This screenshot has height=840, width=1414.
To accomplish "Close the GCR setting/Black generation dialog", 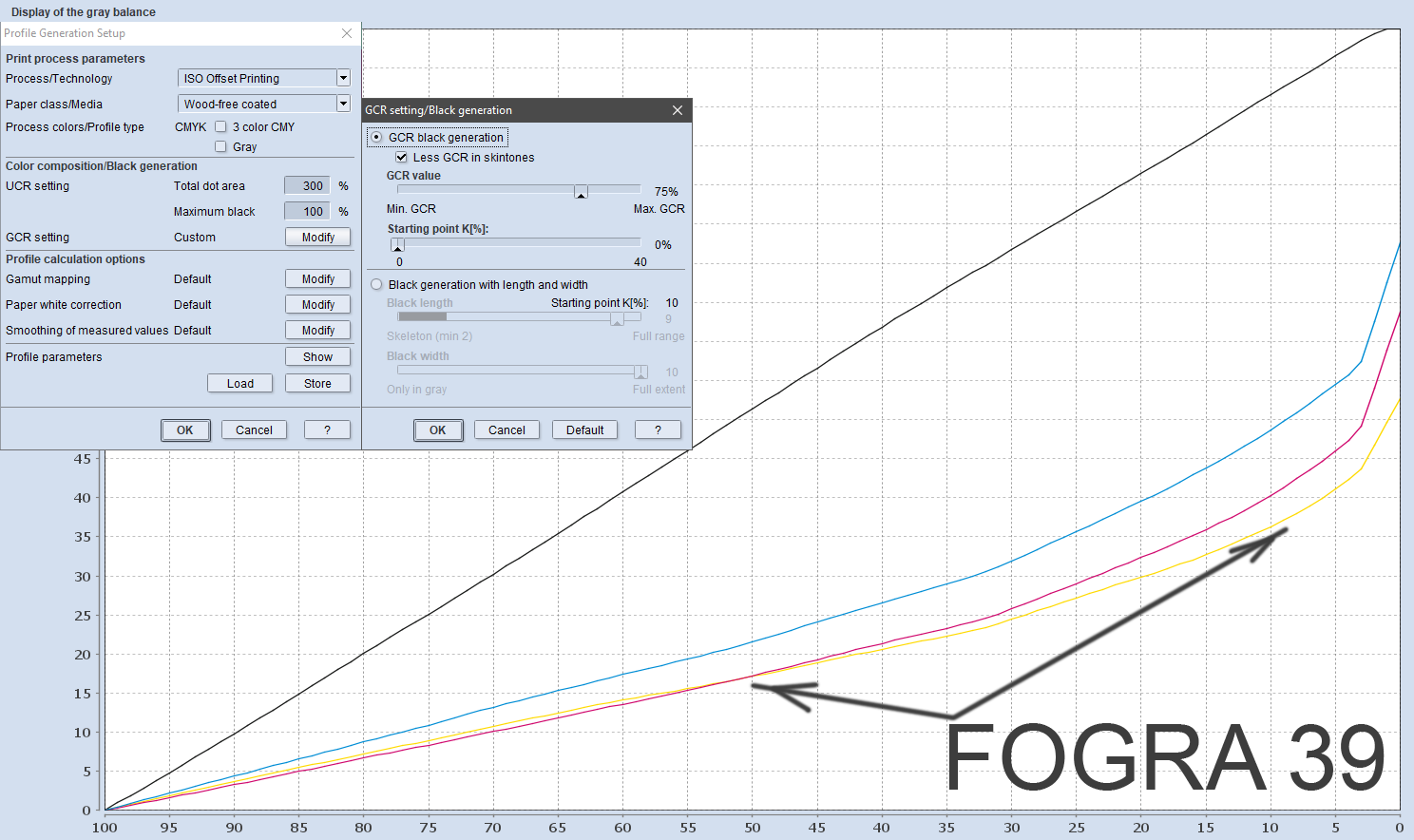I will 678,110.
